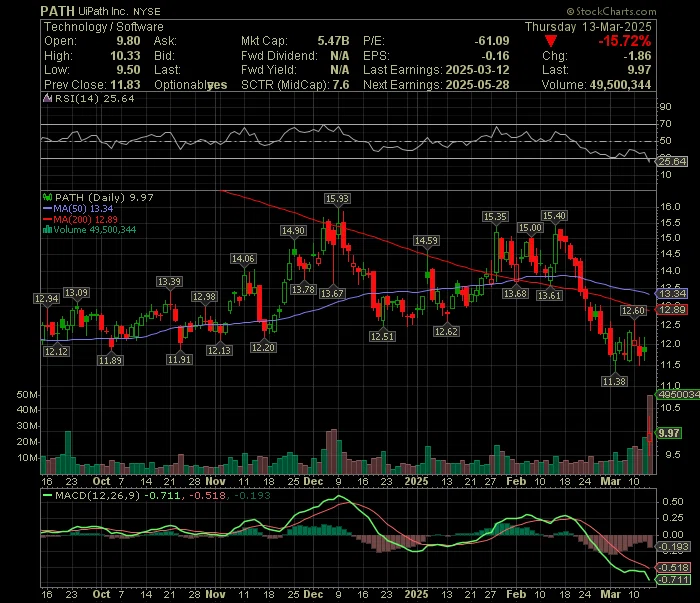Click the volume bars icon in legend
Screen dimensions: 700x603
(x=47, y=230)
